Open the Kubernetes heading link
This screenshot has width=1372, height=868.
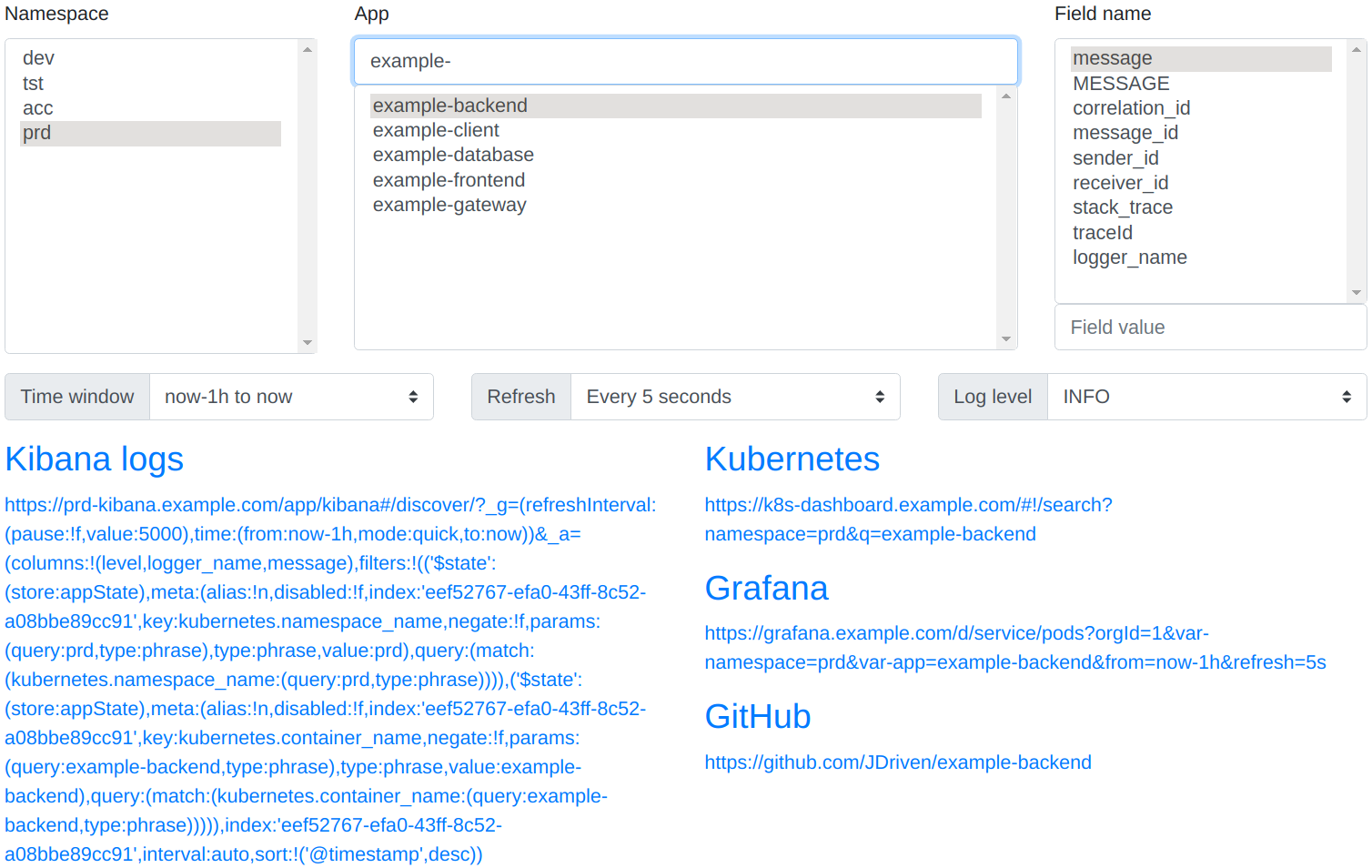pyautogui.click(x=792, y=459)
